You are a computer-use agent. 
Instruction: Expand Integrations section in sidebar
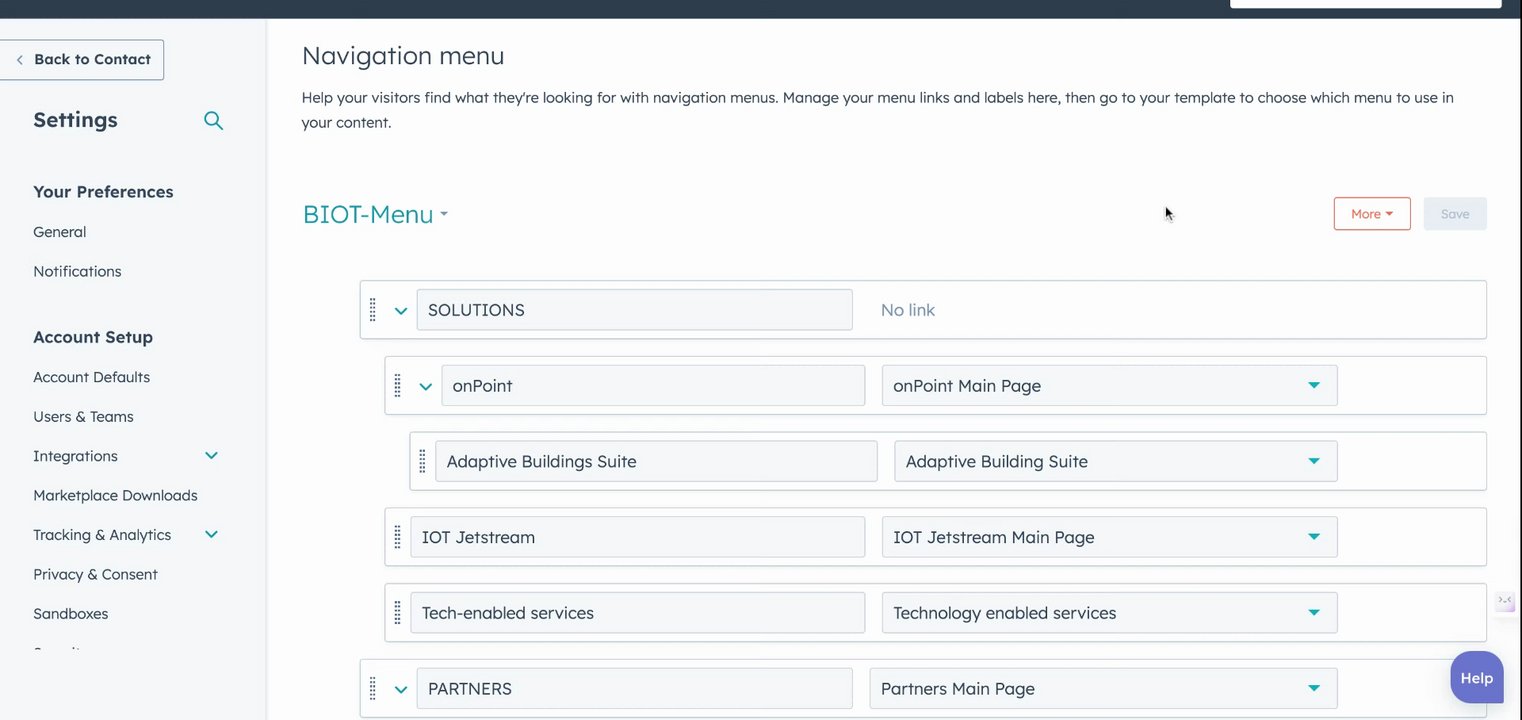click(x=211, y=456)
